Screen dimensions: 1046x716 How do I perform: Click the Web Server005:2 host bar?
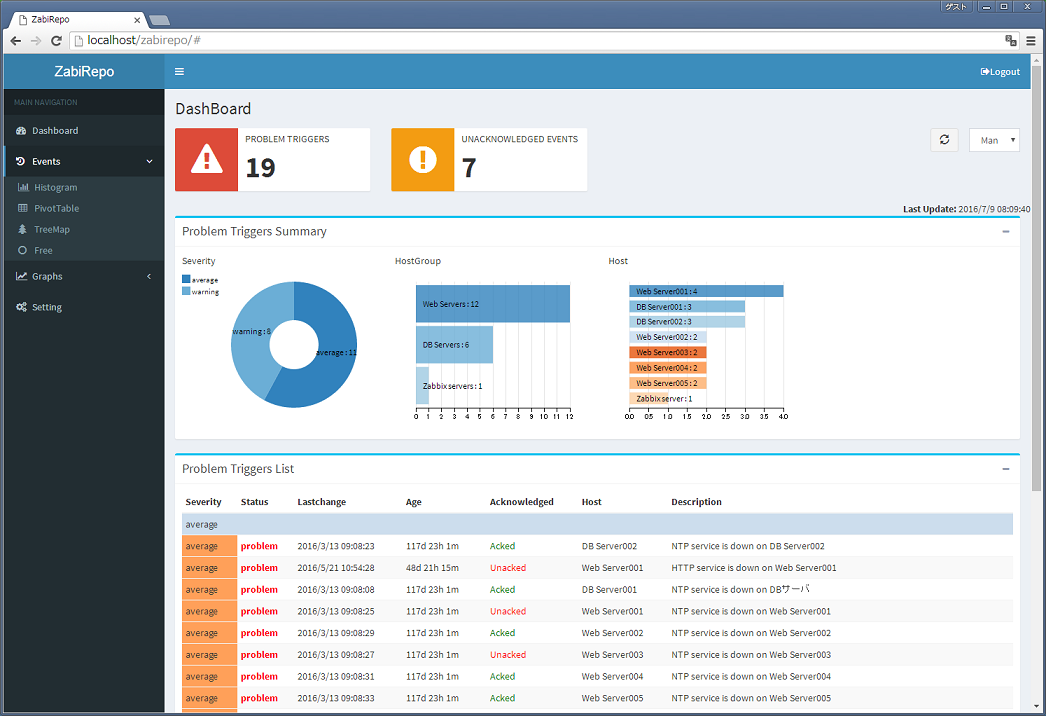[x=668, y=383]
